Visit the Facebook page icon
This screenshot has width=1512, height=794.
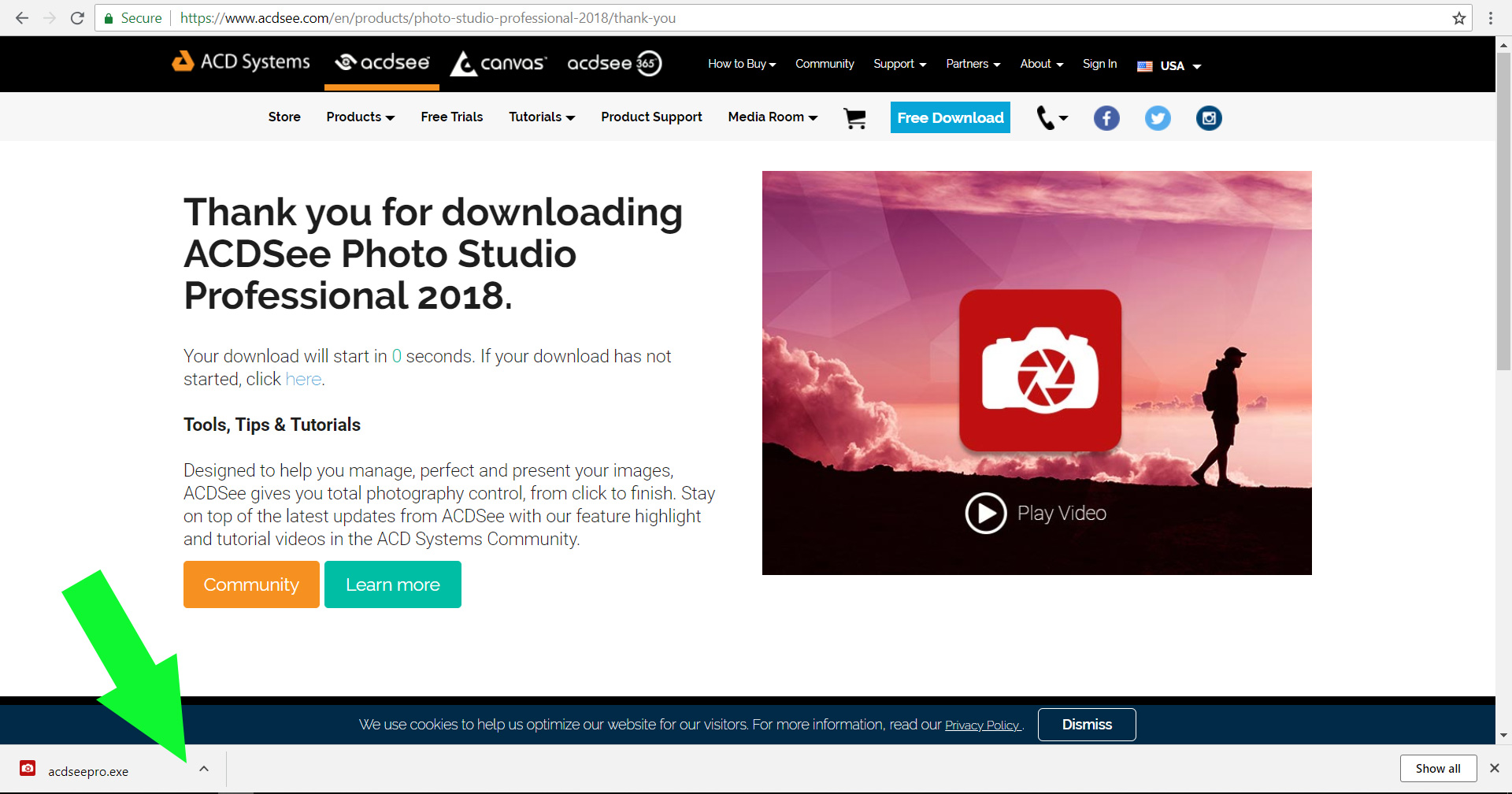[x=1106, y=118]
